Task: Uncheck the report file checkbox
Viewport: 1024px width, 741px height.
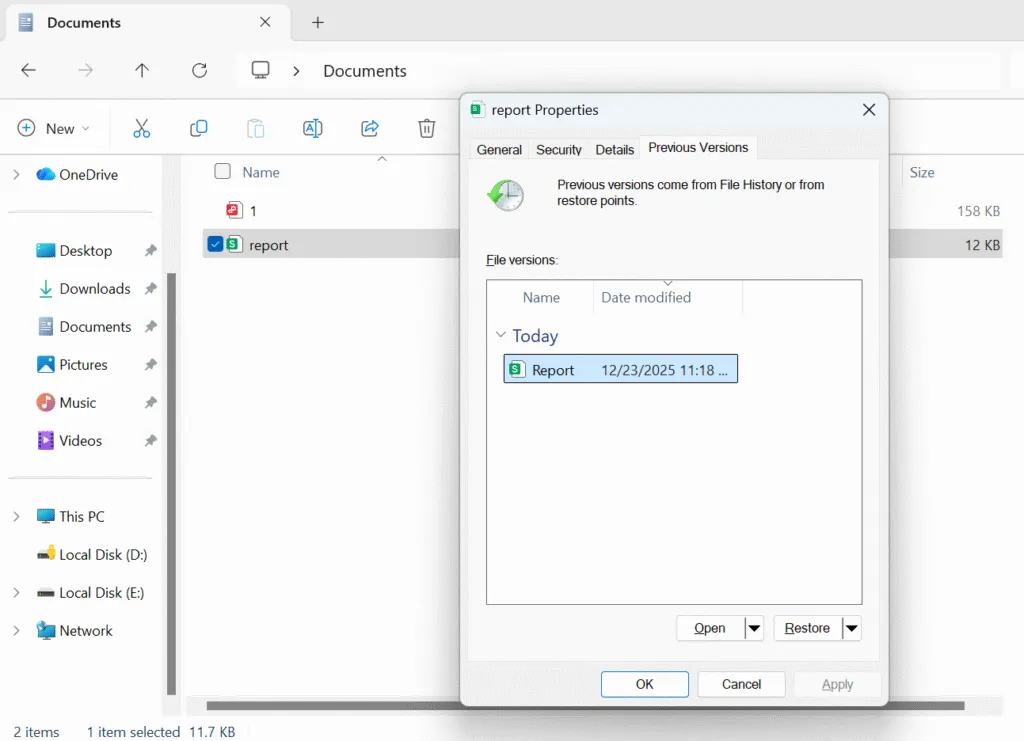Action: click(215, 244)
